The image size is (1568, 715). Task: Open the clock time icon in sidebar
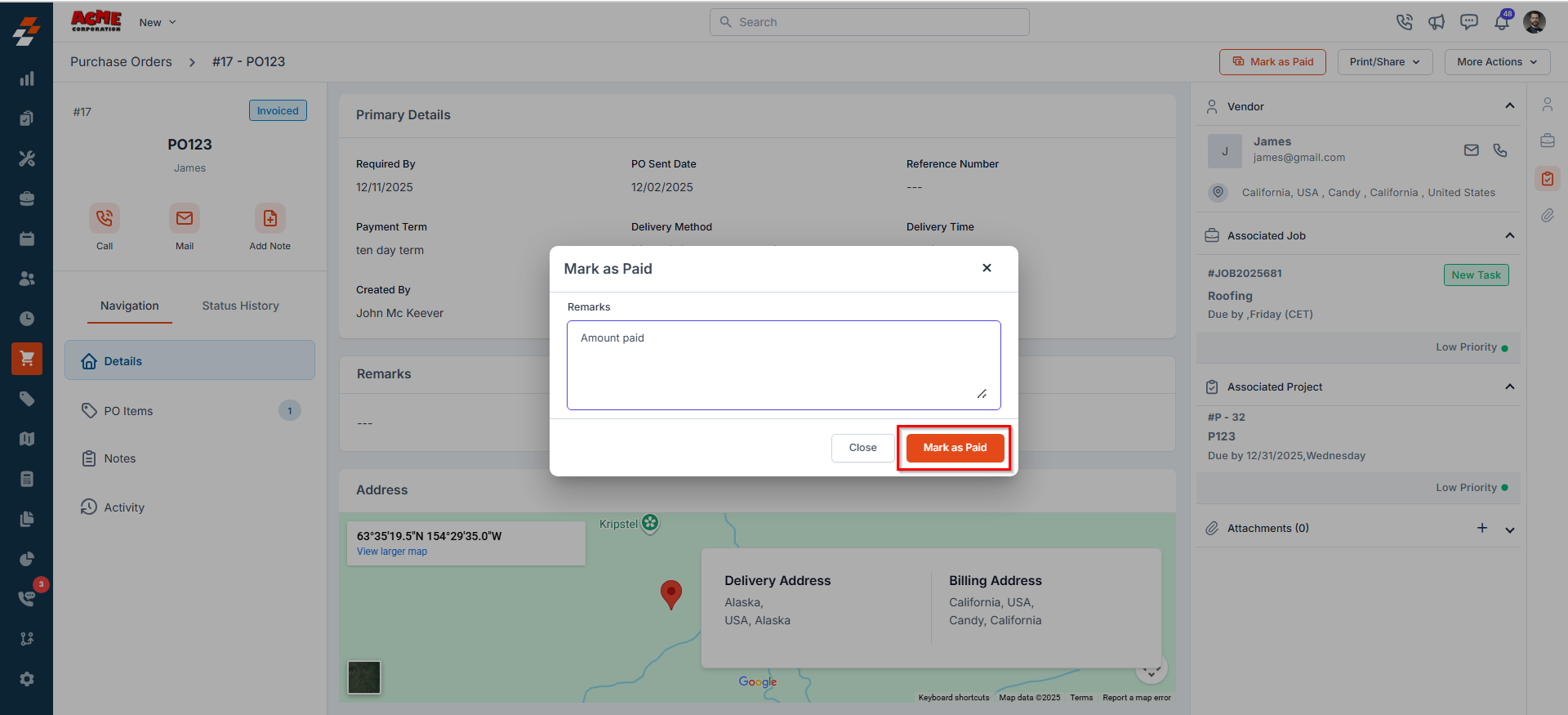click(27, 319)
